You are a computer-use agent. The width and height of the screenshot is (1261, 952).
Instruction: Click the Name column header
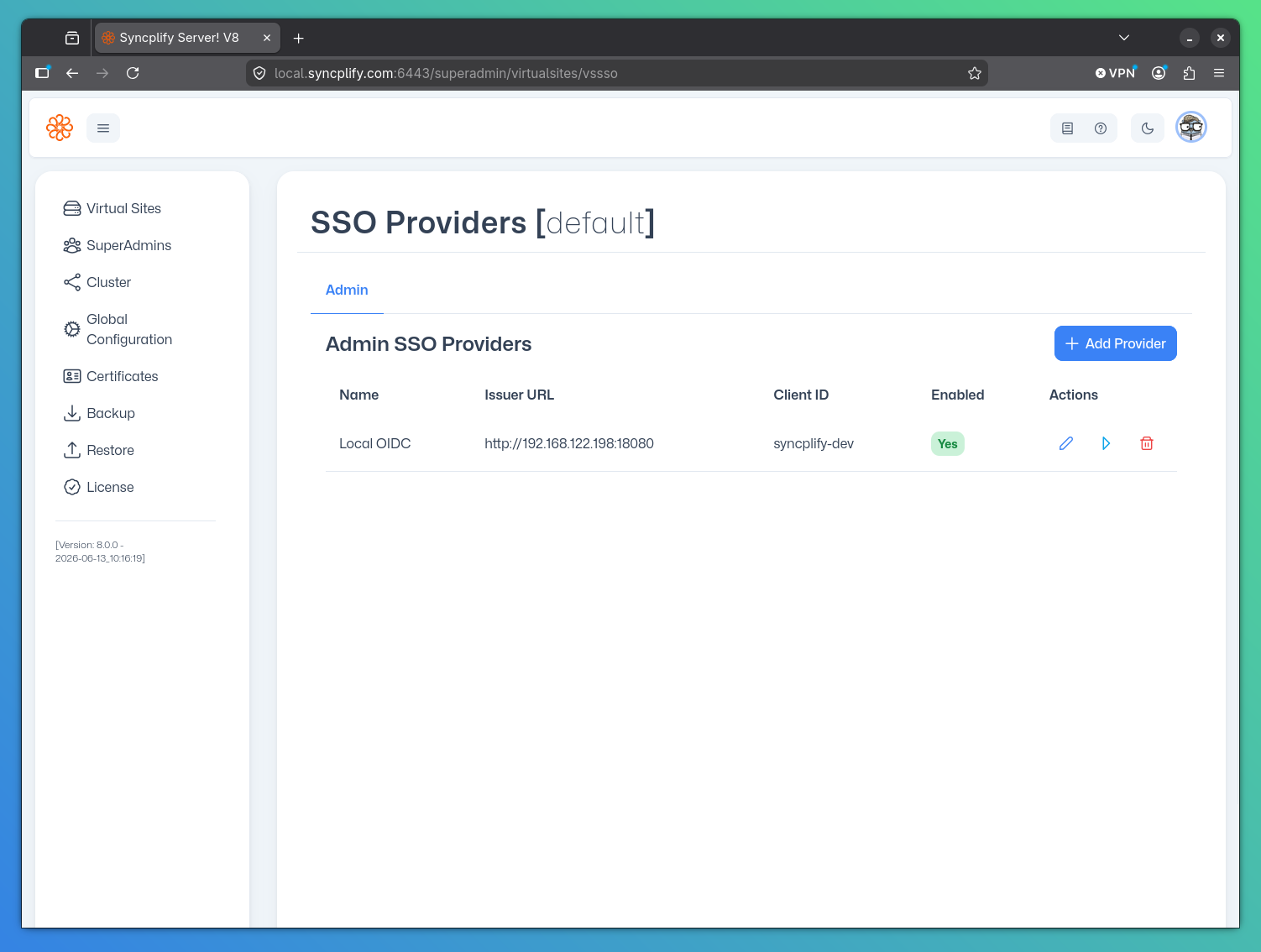[x=358, y=395]
